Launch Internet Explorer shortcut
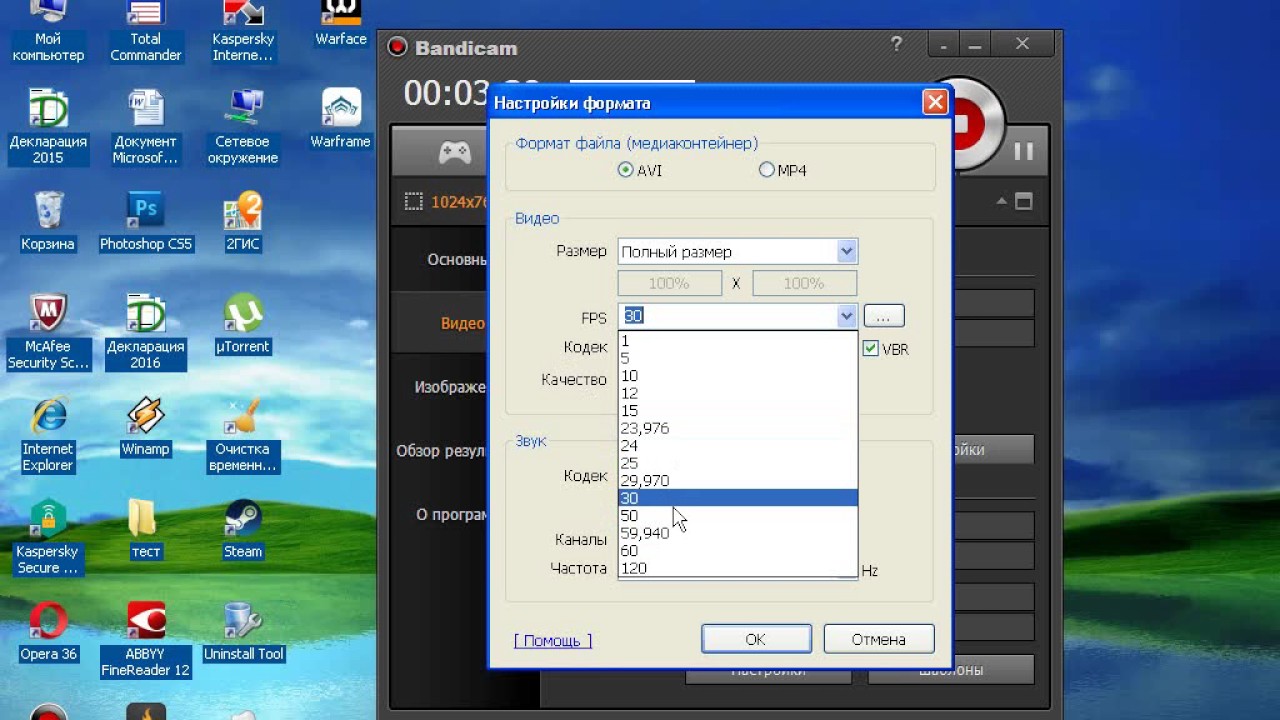Viewport: 1280px width, 720px height. [48, 435]
